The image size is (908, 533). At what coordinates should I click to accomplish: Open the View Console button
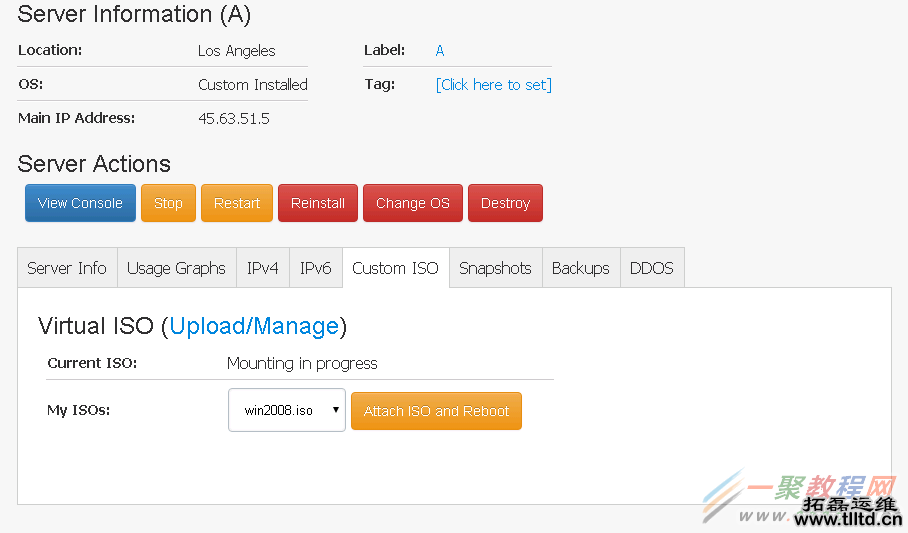80,203
